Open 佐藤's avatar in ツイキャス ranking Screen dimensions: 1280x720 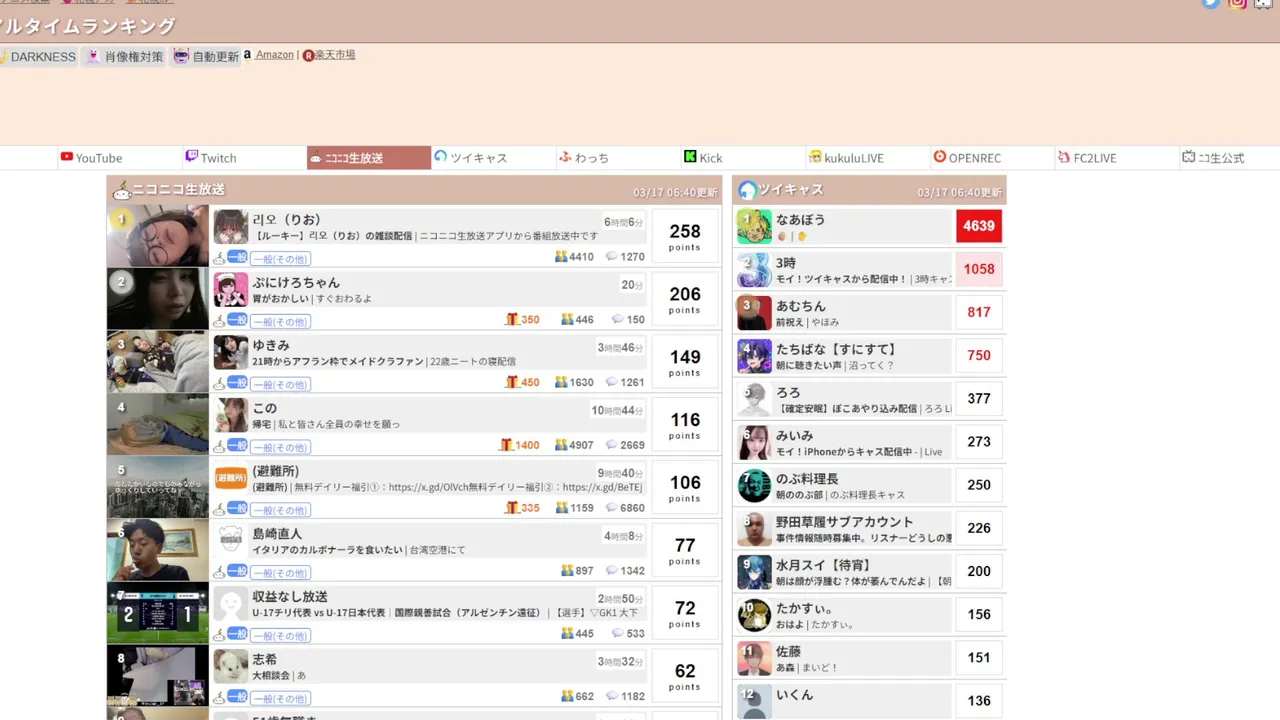coord(754,658)
